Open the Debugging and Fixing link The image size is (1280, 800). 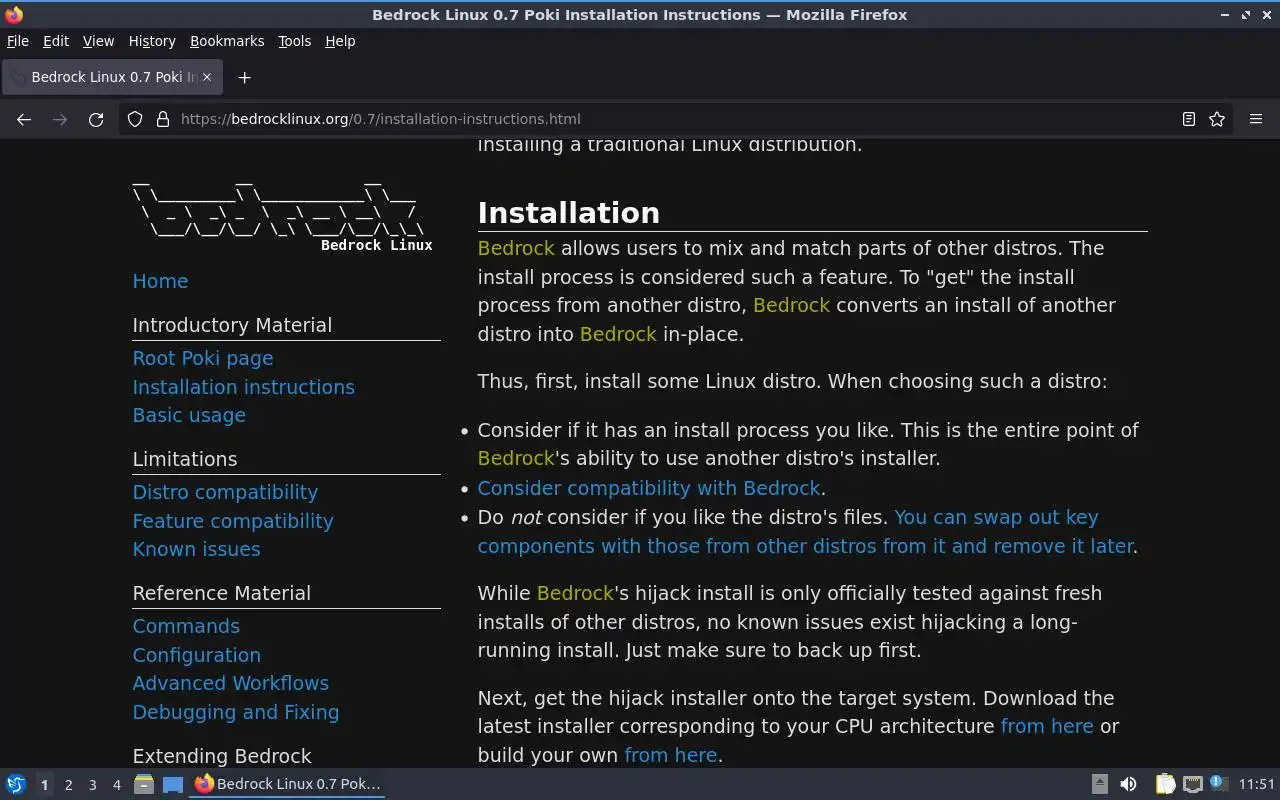(x=236, y=712)
